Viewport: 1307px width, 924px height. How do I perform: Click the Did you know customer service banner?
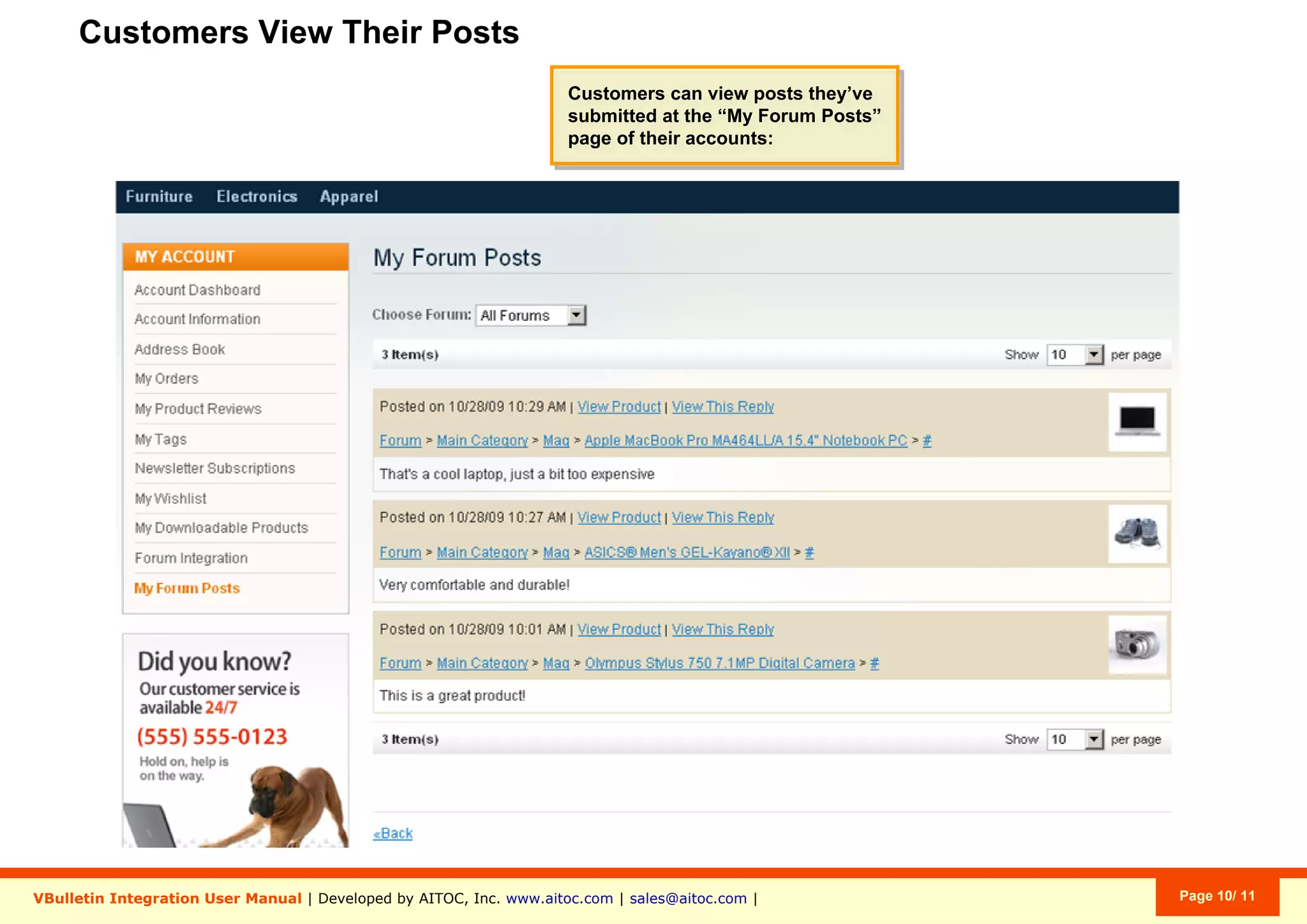pos(235,740)
